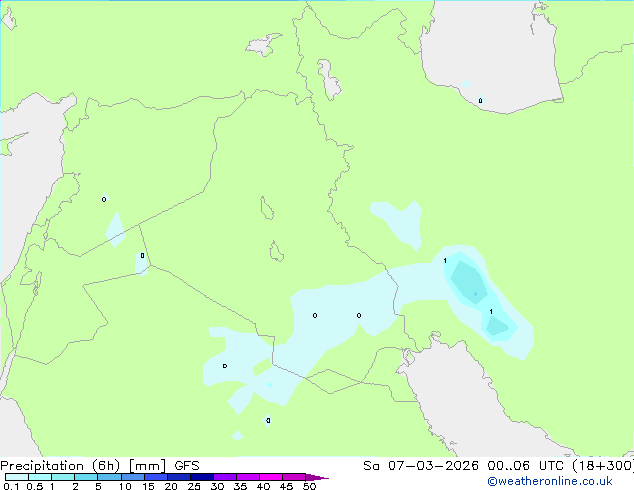Image resolution: width=634 pixels, height=490 pixels.
Task: Click the '(18+300)' forecast run text
Action: click(x=603, y=466)
